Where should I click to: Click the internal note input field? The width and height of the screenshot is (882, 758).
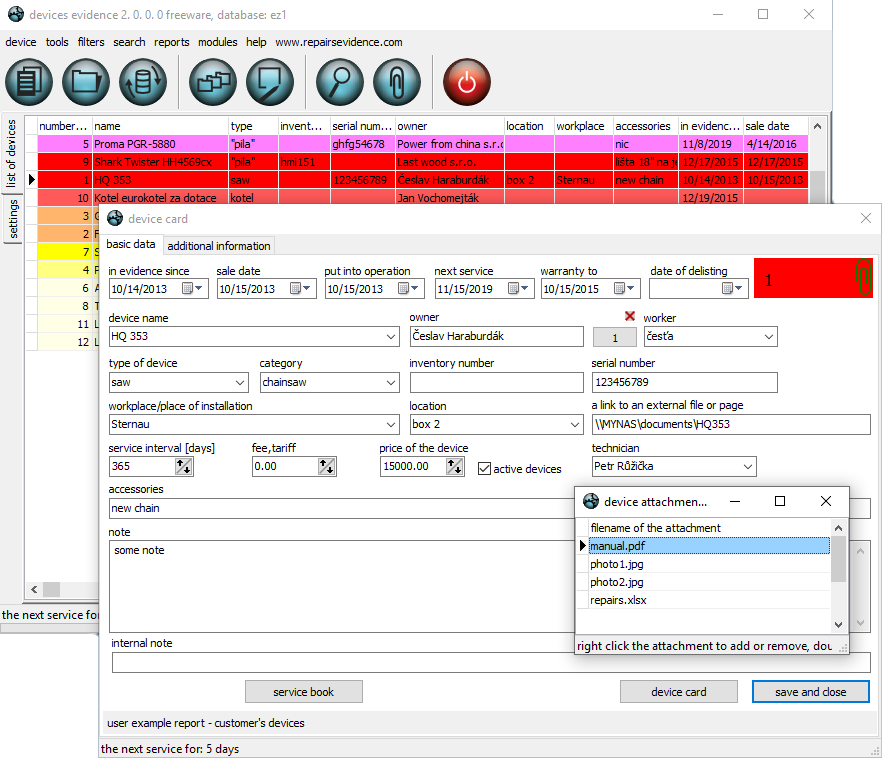(x=491, y=662)
